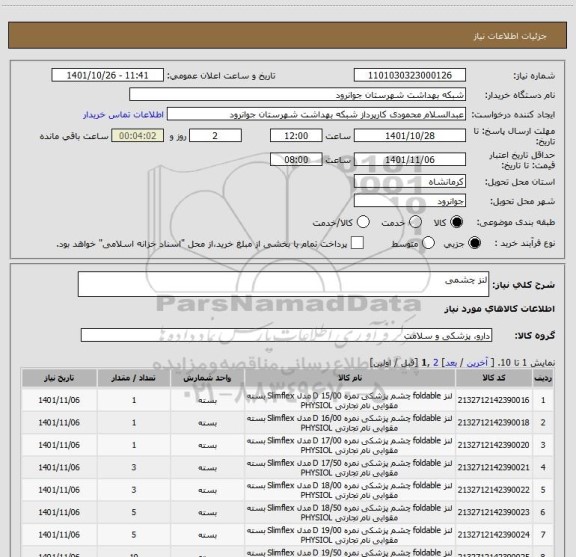Click the province field کرمانشاه
The height and width of the screenshot is (557, 576).
pyautogui.click(x=410, y=182)
